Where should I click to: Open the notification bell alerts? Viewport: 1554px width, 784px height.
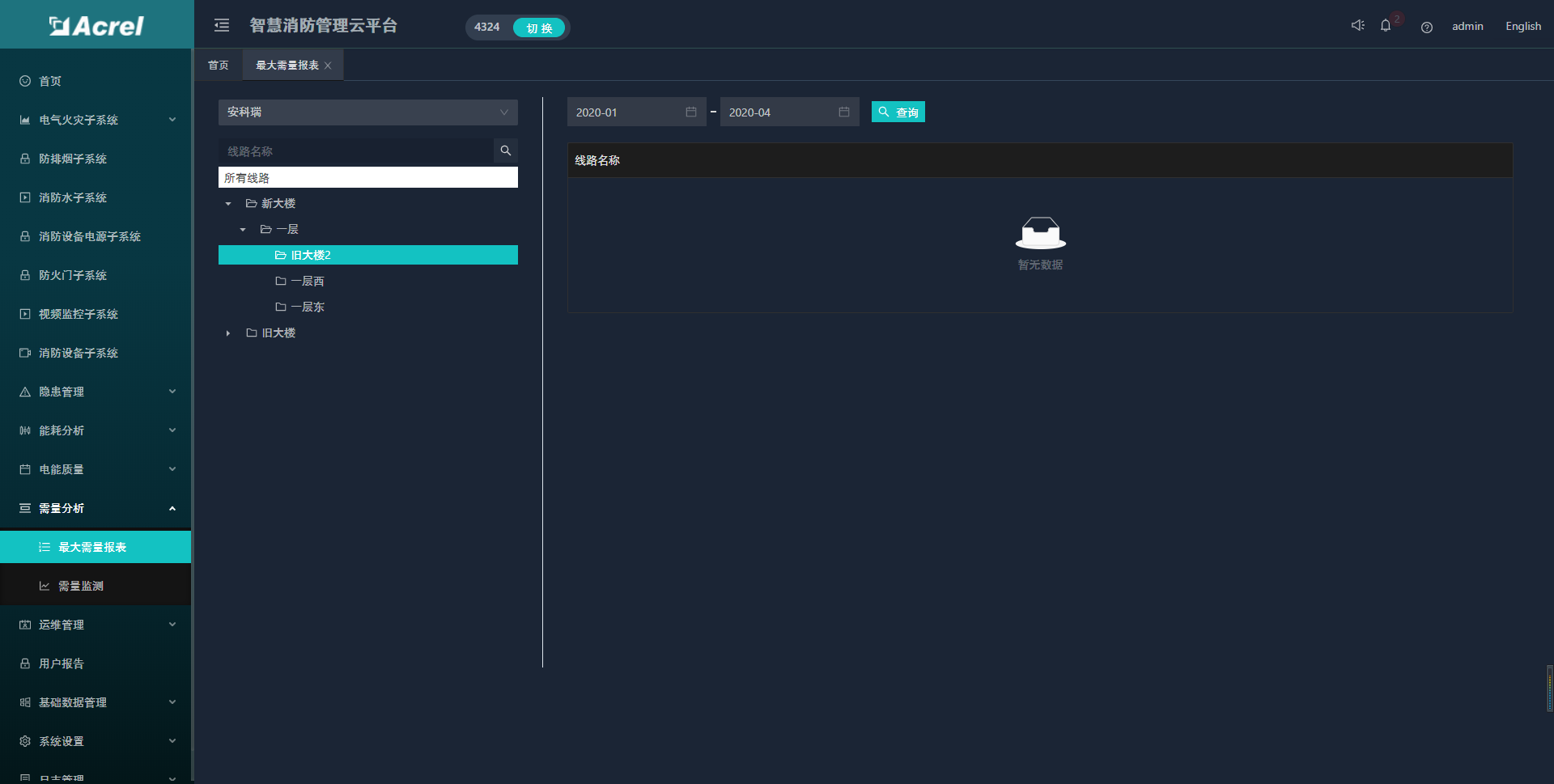(1386, 26)
